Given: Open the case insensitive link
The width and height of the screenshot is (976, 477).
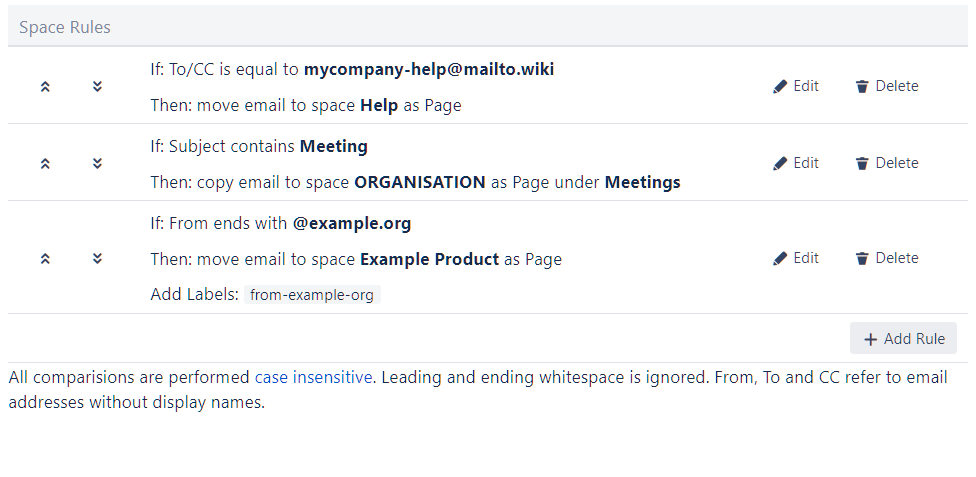Looking at the screenshot, I should pos(313,377).
